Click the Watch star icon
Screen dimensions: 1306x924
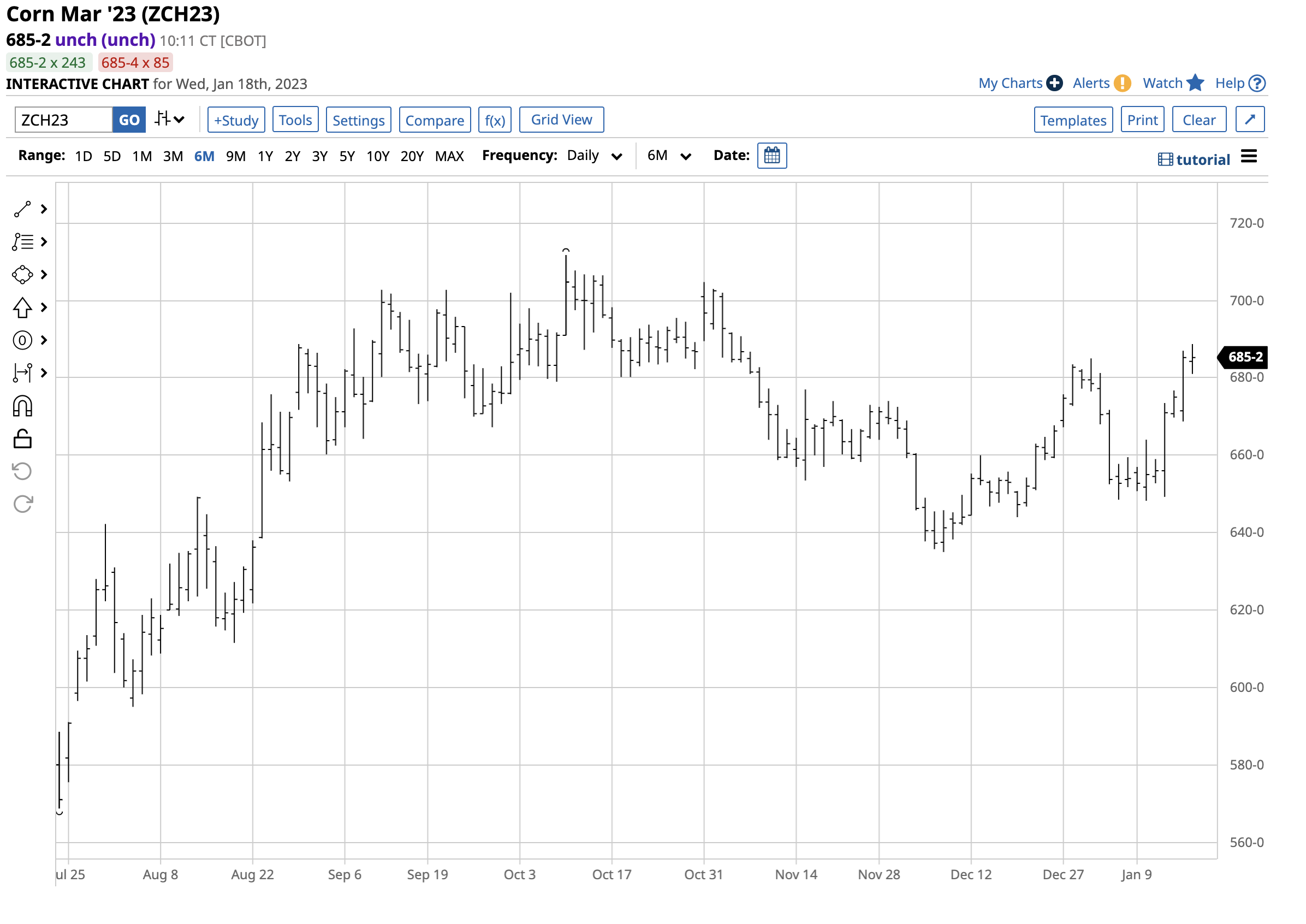tap(1195, 83)
